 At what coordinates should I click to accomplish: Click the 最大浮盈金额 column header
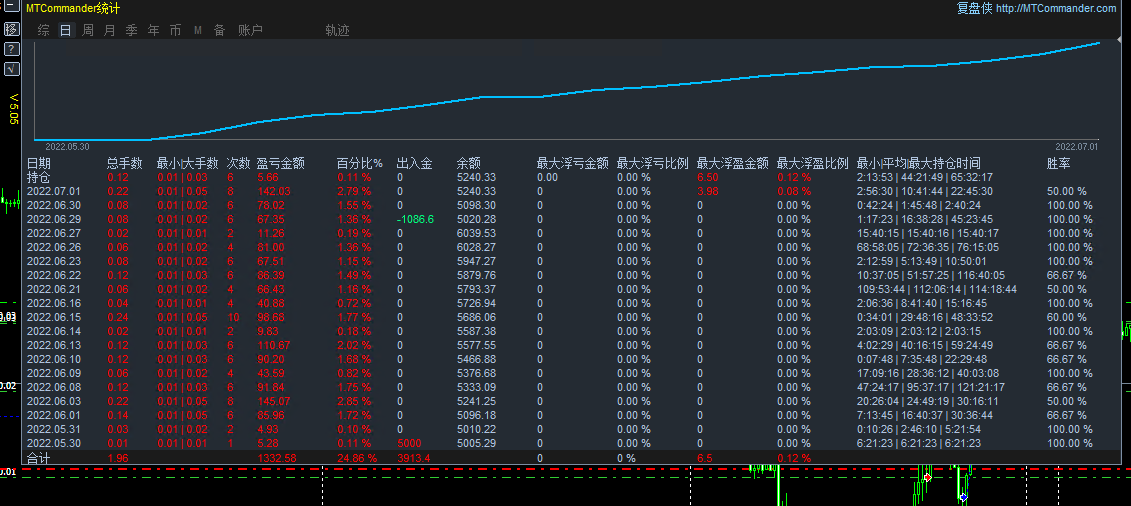click(x=732, y=164)
